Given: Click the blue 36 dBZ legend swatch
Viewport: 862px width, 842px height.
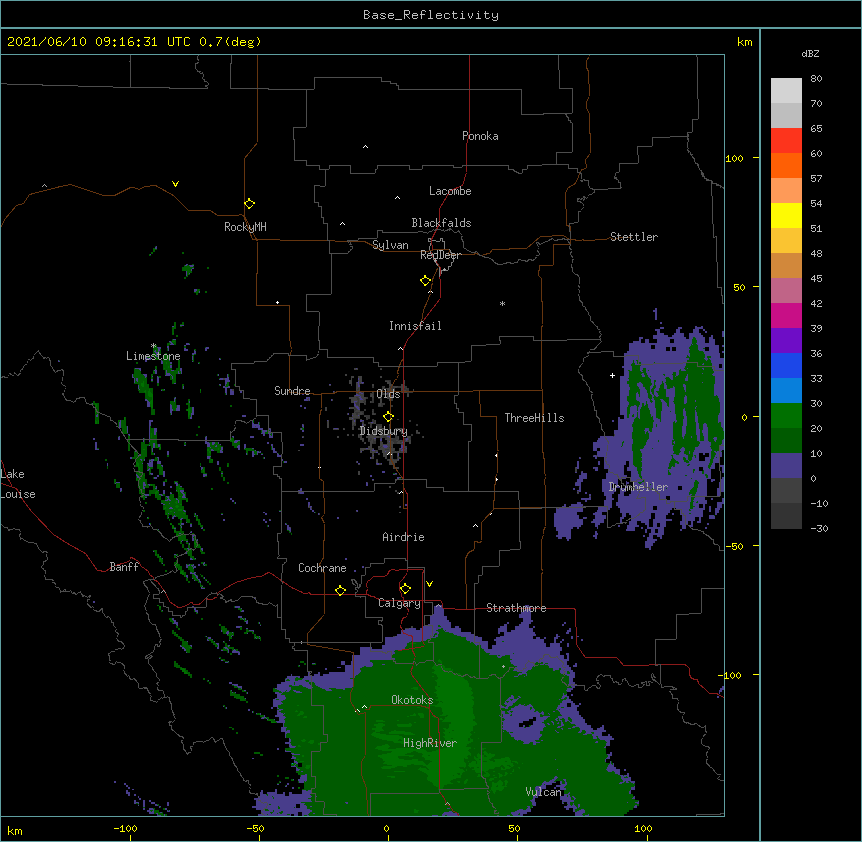Looking at the screenshot, I should coord(786,365).
